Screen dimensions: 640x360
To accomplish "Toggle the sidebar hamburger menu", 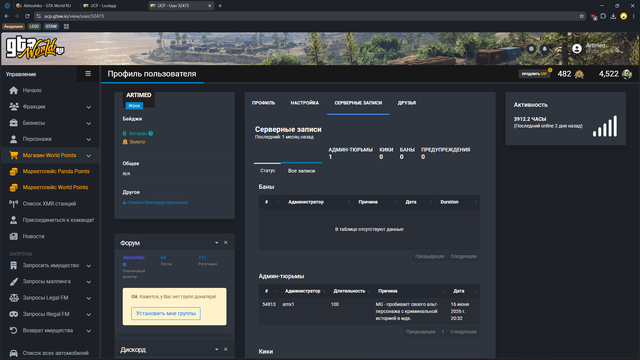I will click(88, 74).
